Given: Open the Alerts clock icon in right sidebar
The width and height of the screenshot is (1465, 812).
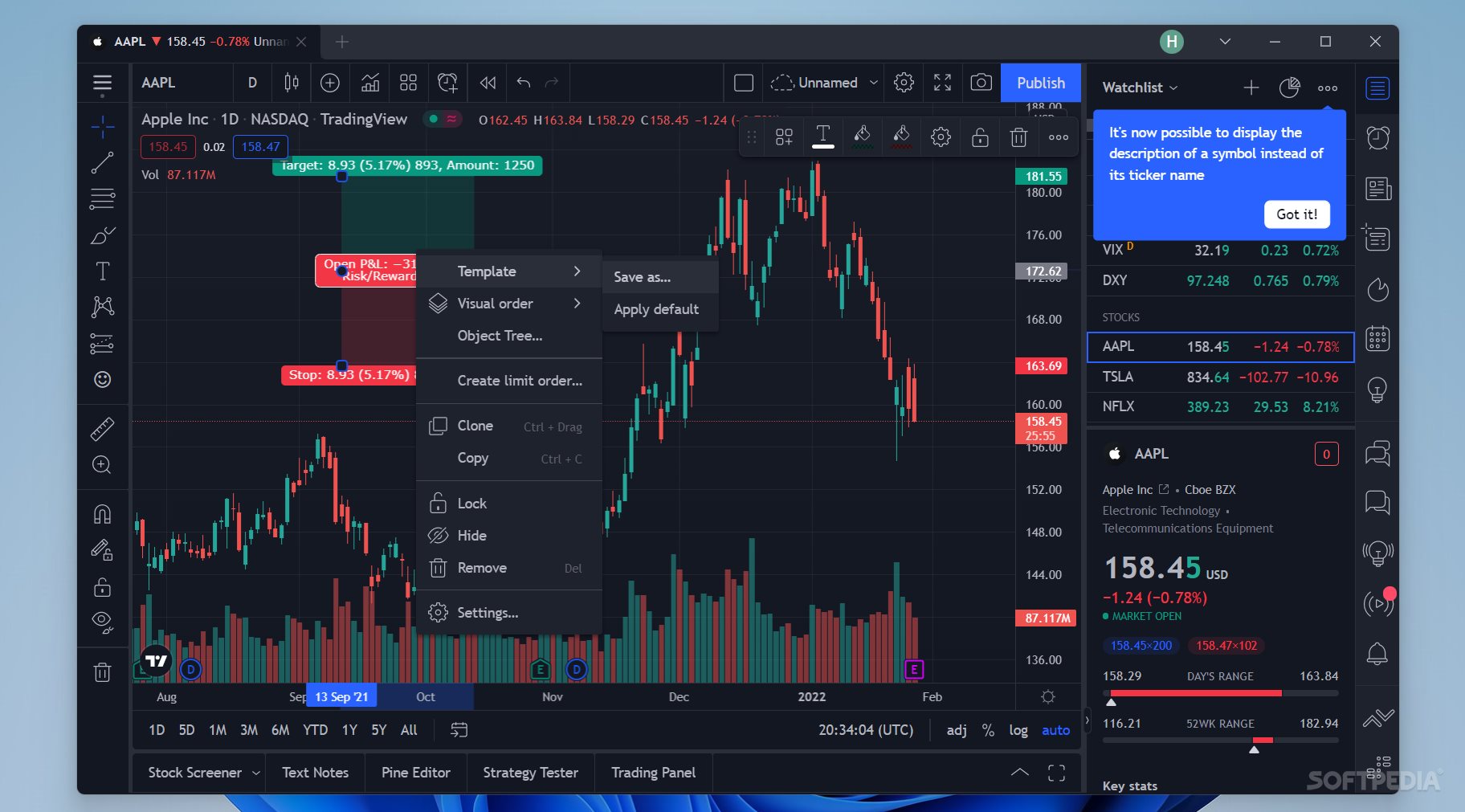Looking at the screenshot, I should (1378, 138).
